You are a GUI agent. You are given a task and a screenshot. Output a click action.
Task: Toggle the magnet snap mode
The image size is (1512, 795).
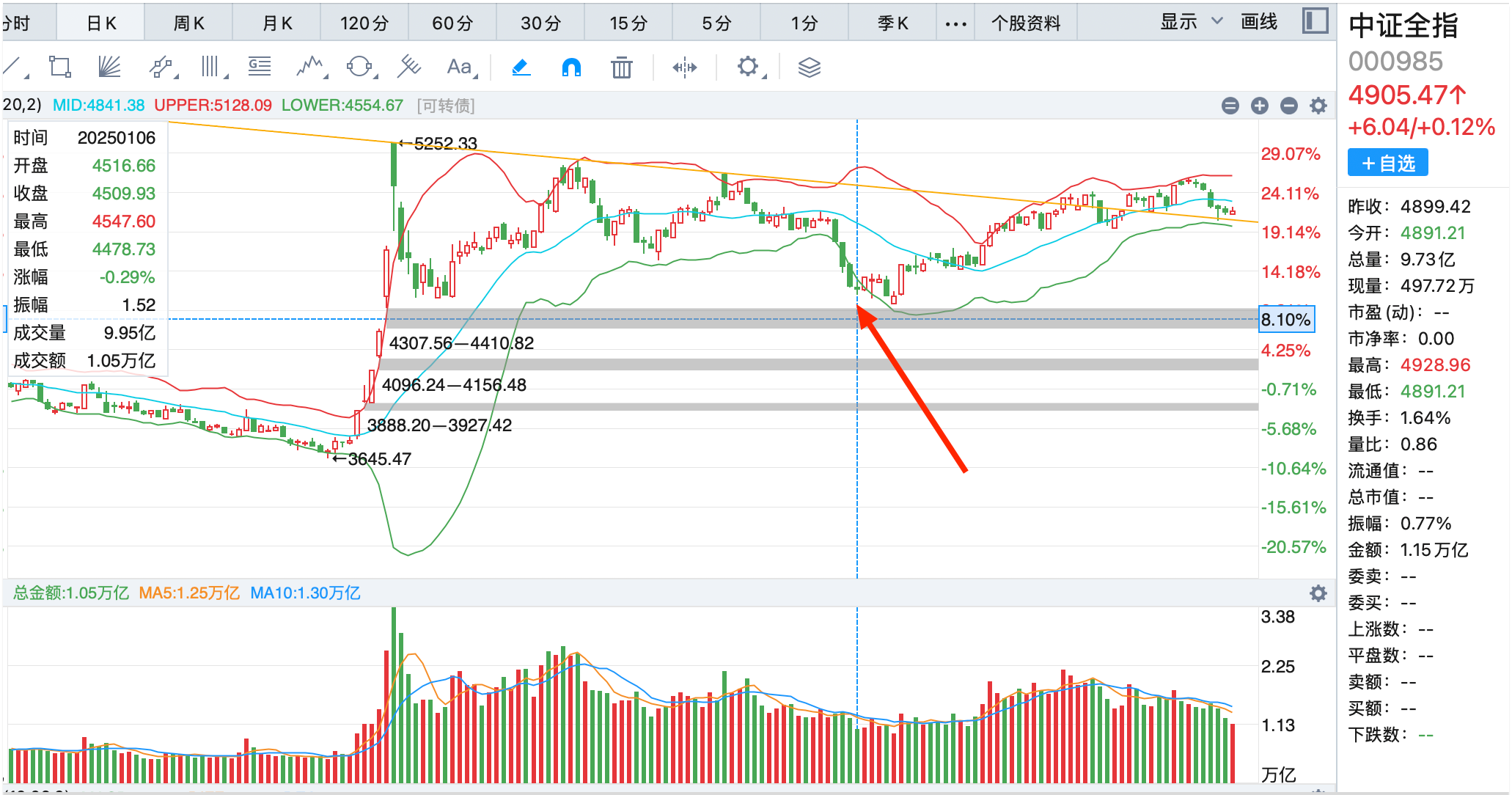coord(571,67)
